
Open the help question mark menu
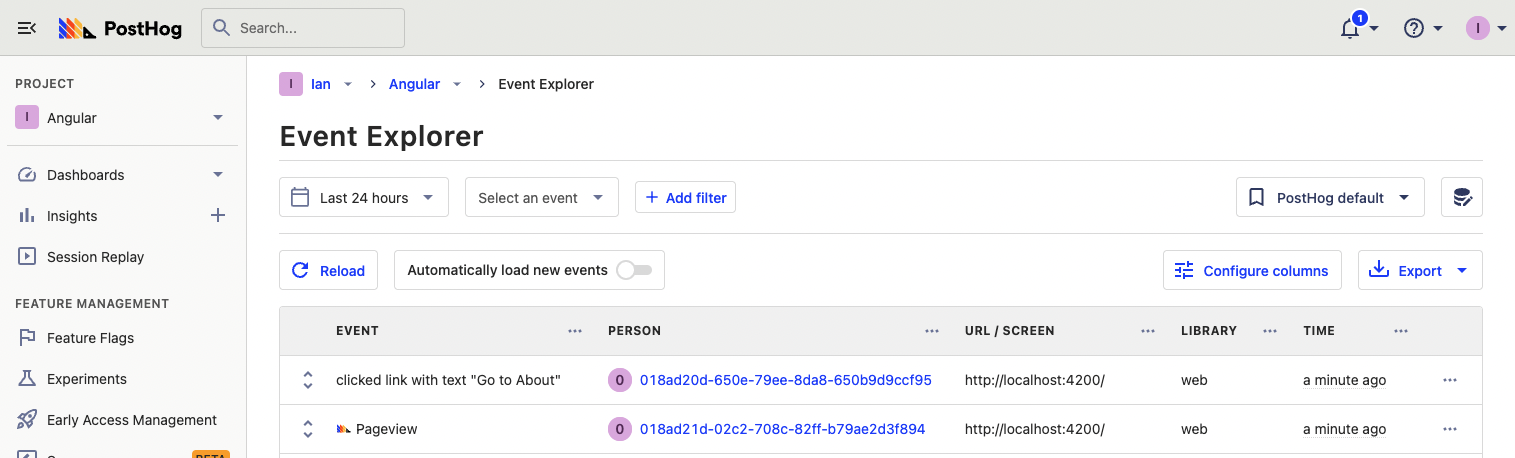point(1414,28)
